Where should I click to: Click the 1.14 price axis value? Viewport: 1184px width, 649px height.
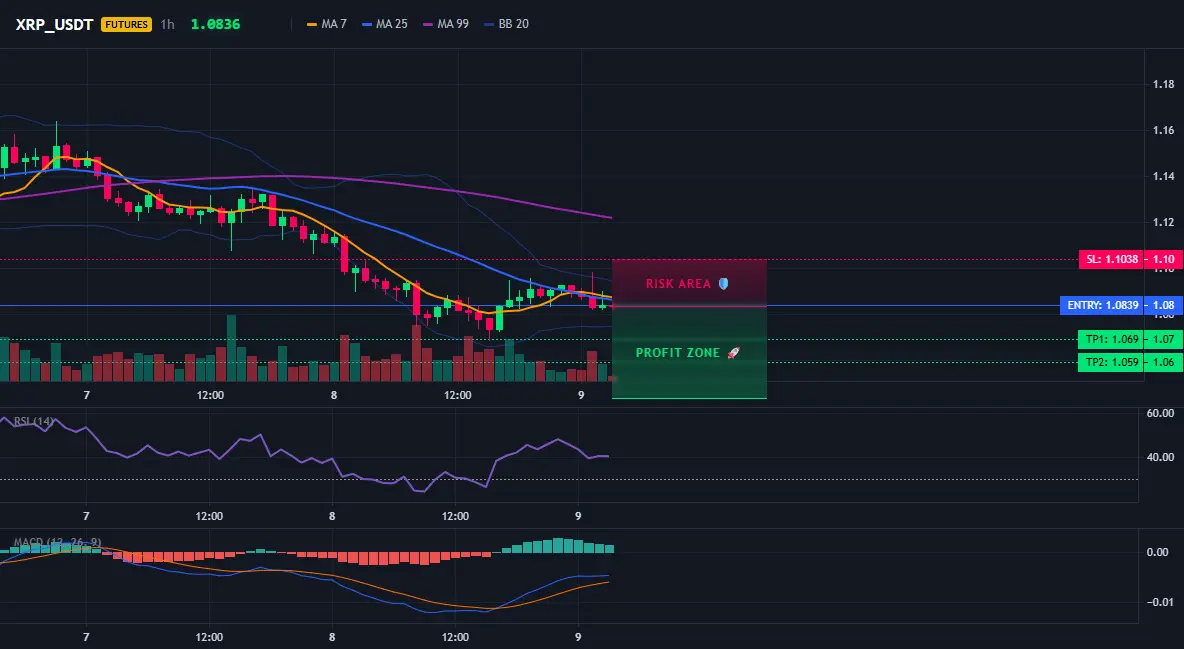[x=1164, y=176]
